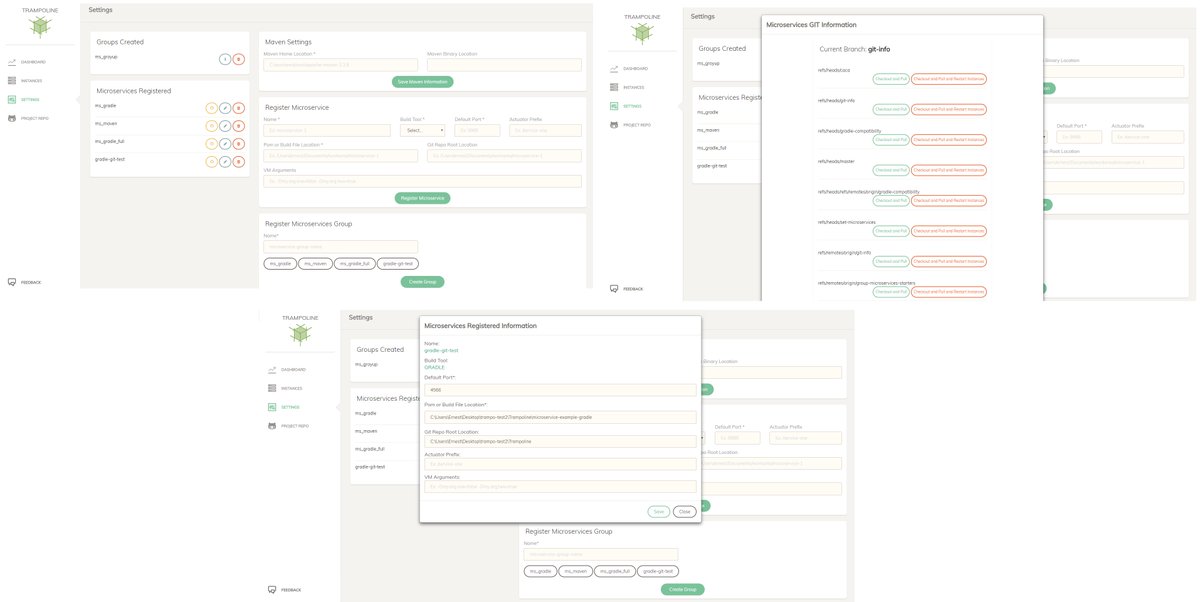
Task: Open Project Repo beside GIT Information dialog
Action: point(631,125)
